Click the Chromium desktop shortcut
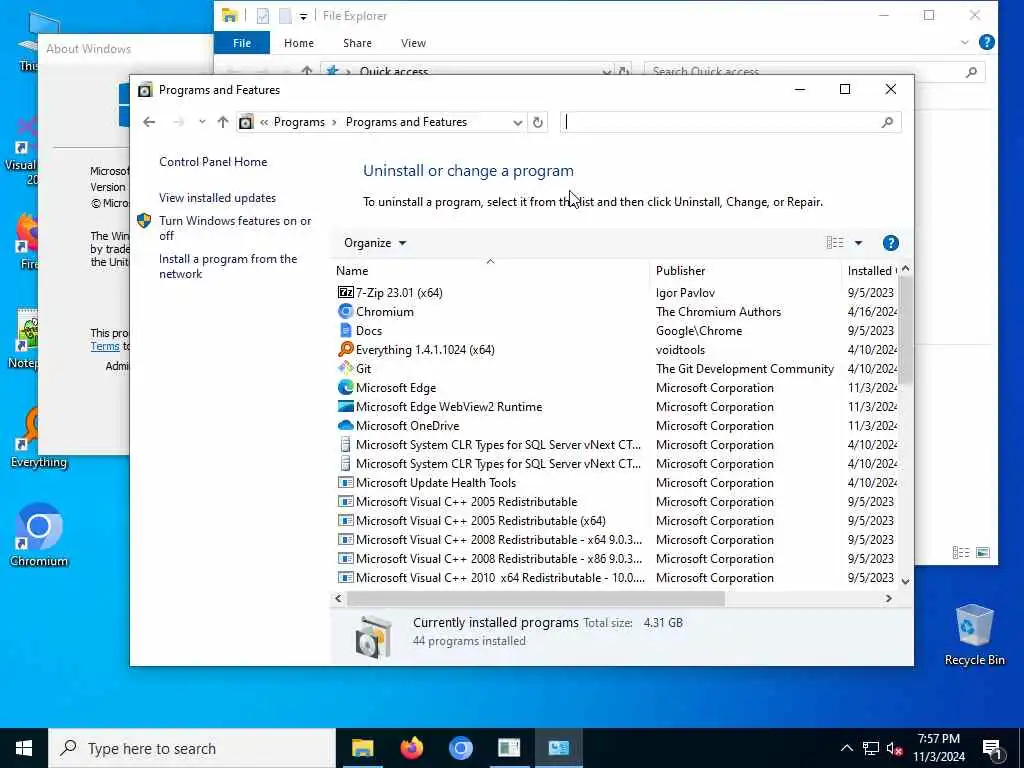Screen dimensions: 1024x768 click(39, 536)
